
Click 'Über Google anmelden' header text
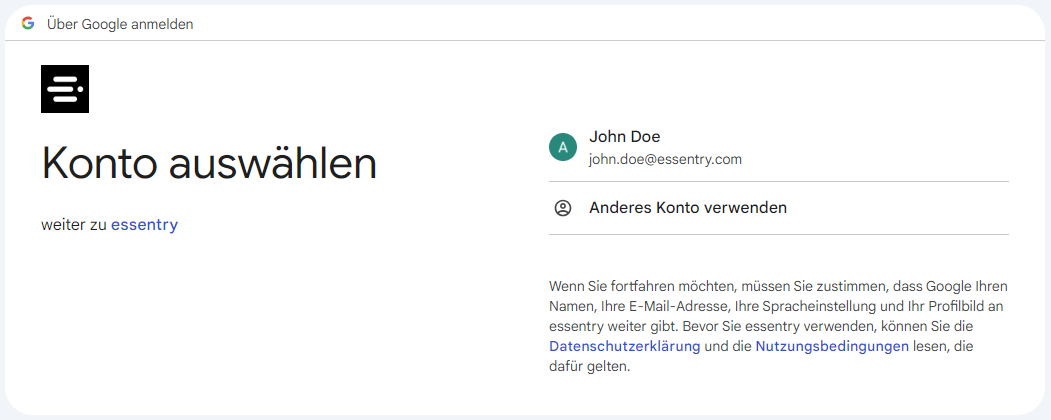pyautogui.click(x=120, y=24)
